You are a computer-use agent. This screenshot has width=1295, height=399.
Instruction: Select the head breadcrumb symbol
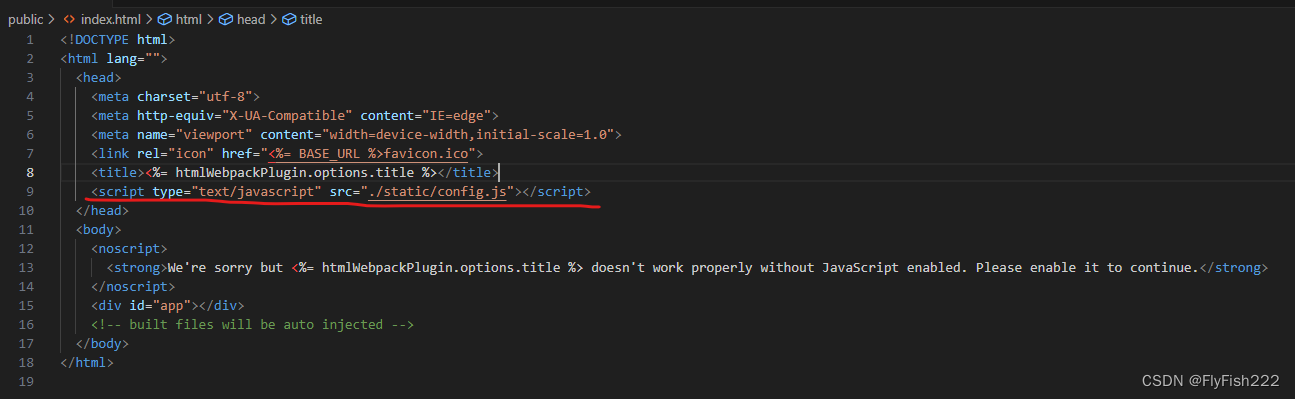point(251,19)
